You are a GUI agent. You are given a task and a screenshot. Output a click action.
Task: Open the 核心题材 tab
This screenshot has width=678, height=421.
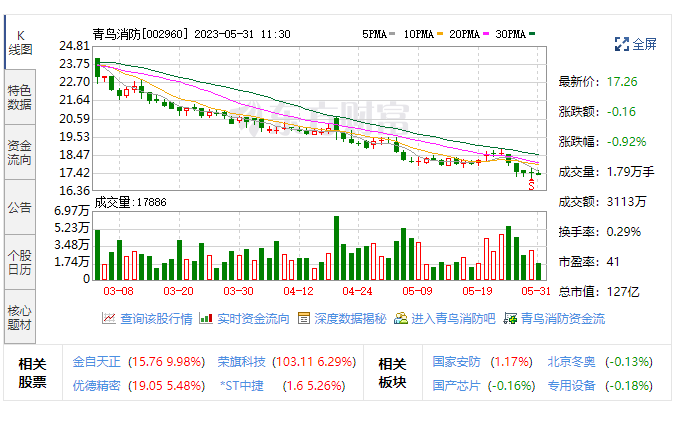[20, 317]
